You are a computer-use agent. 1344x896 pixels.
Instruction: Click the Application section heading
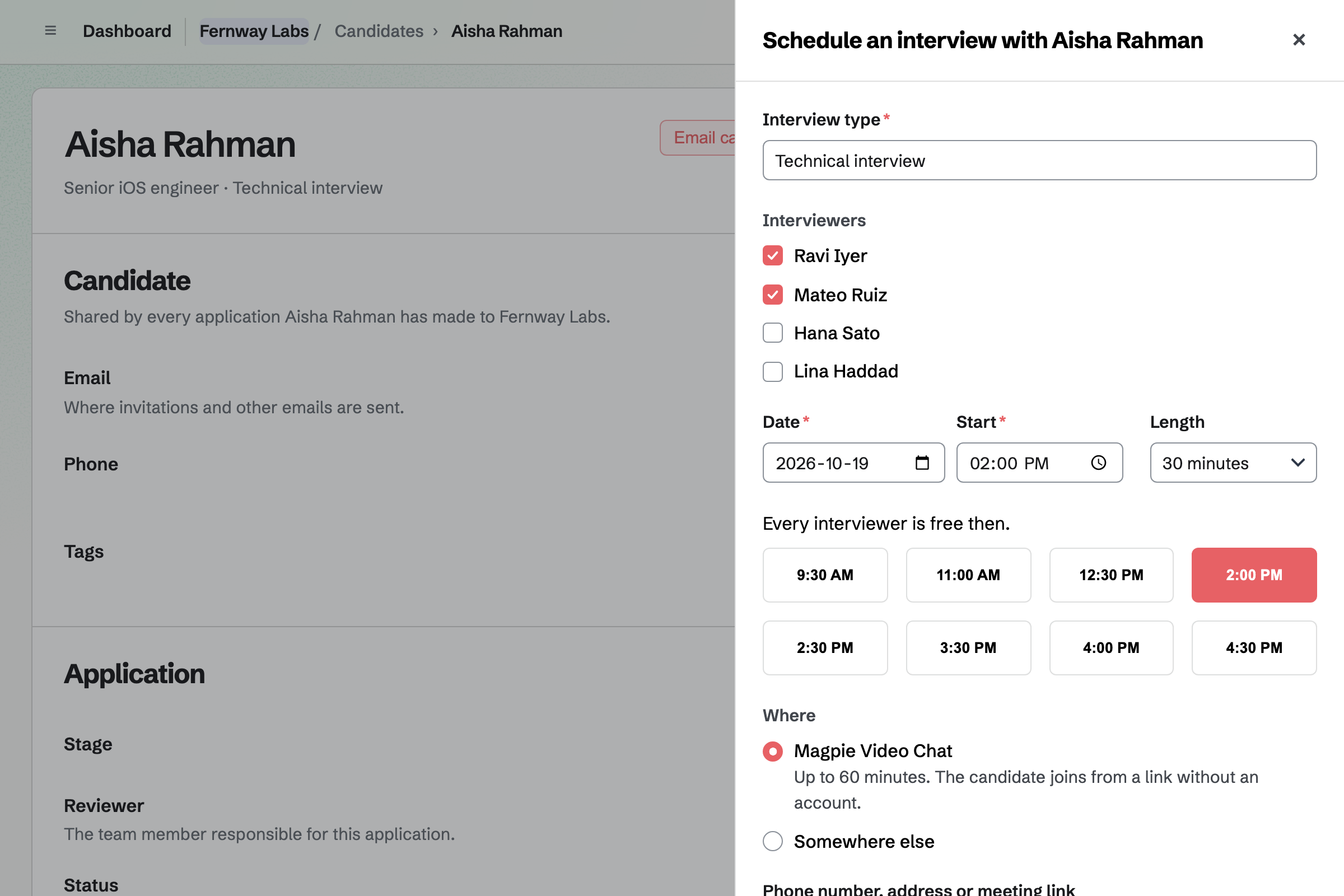134,674
